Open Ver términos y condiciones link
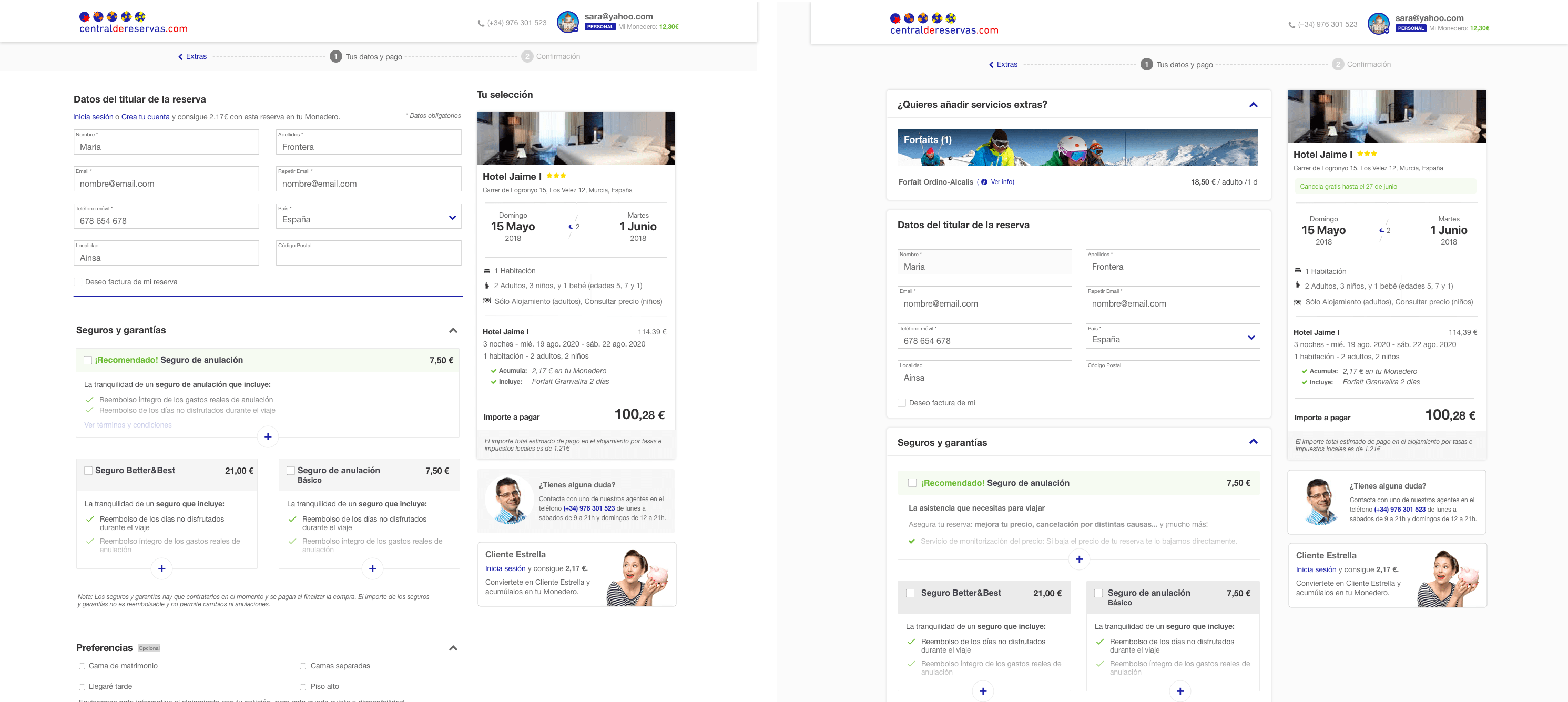Screen dimensions: 1568x702 click(128, 425)
